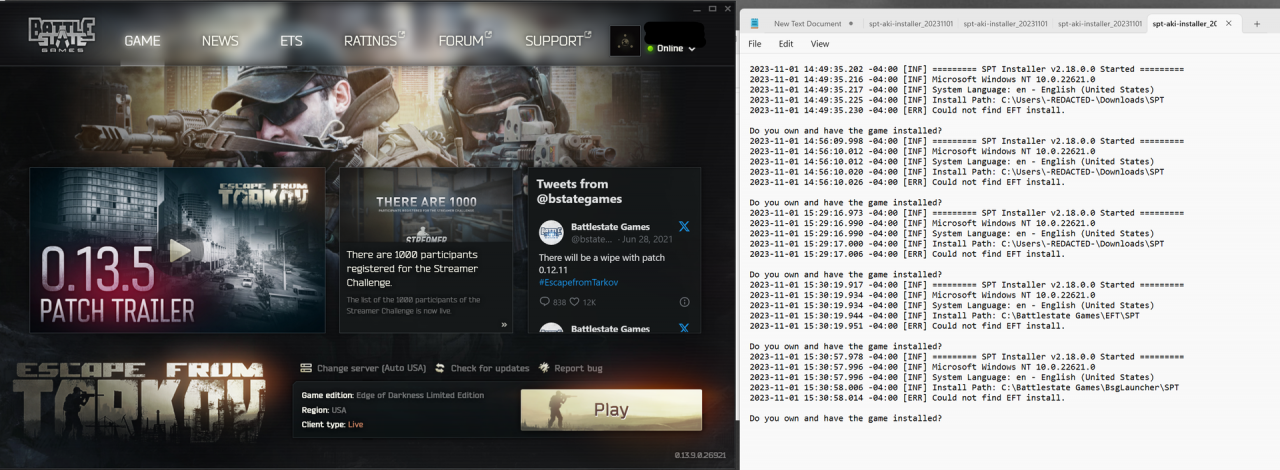Click the X logo on second tweet
Image resolution: width=1280 pixels, height=470 pixels.
[684, 328]
